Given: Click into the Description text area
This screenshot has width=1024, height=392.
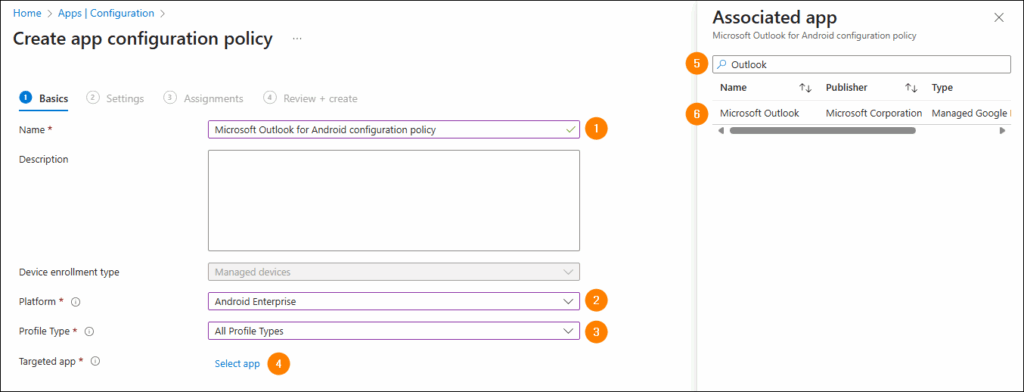Looking at the screenshot, I should pos(394,201).
